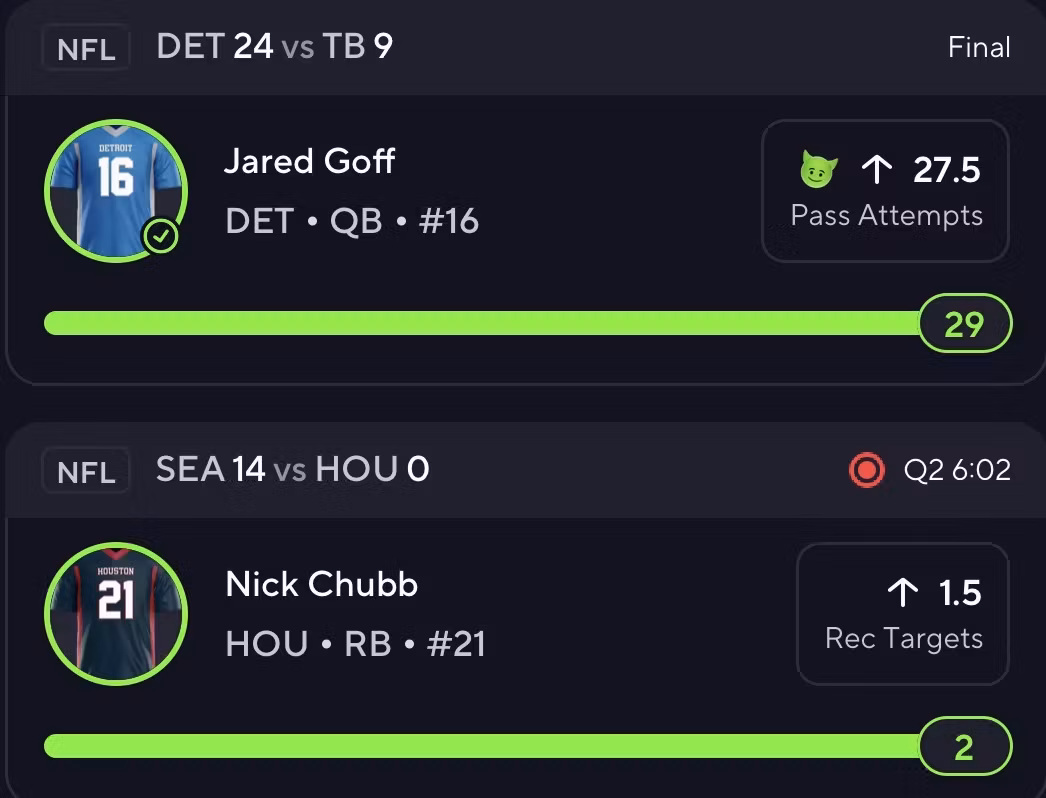Click the 2 stat value bubble
Screen dimensions: 1046x798
point(964,747)
